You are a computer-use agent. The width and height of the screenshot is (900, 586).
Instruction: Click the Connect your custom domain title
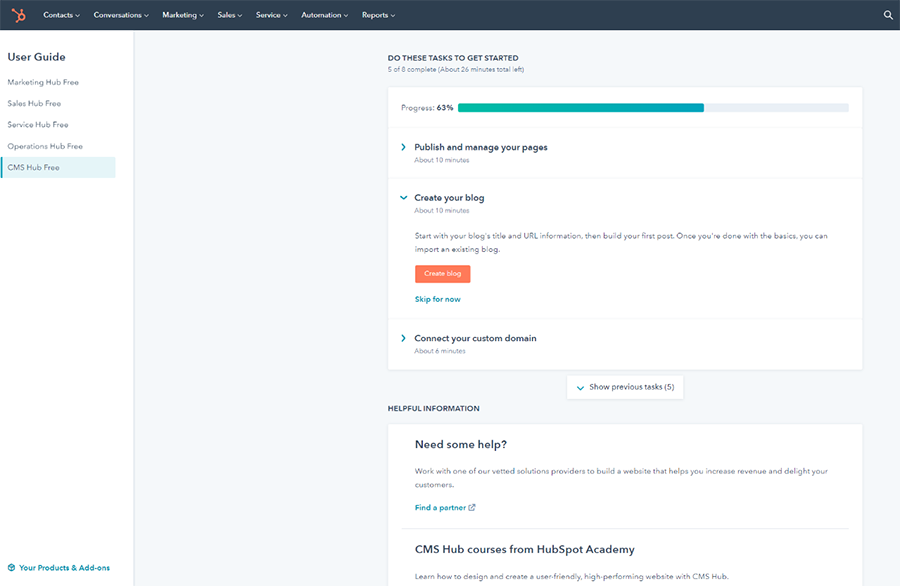(x=475, y=338)
